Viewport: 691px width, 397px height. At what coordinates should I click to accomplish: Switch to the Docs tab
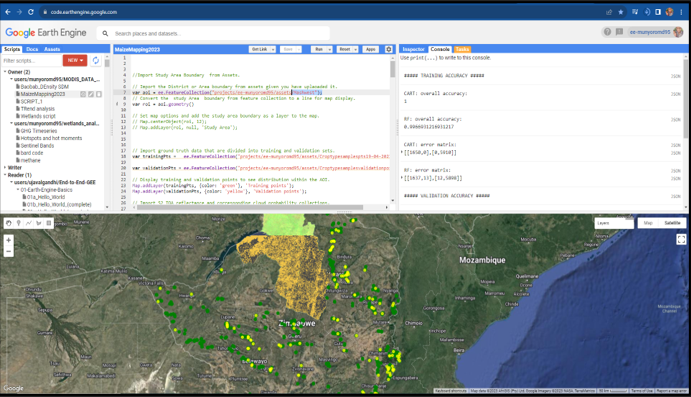(x=32, y=49)
